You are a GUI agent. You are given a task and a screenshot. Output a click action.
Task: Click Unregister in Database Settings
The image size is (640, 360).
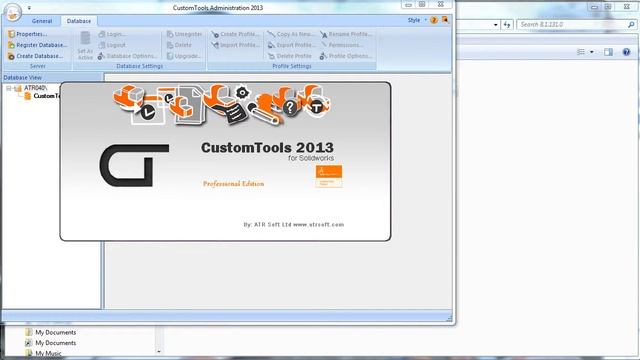(x=184, y=34)
